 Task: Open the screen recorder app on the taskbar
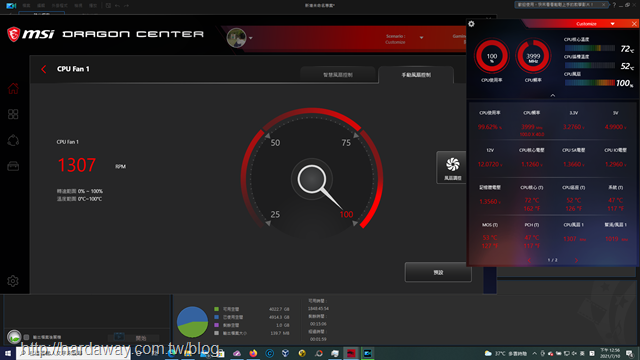[367, 353]
